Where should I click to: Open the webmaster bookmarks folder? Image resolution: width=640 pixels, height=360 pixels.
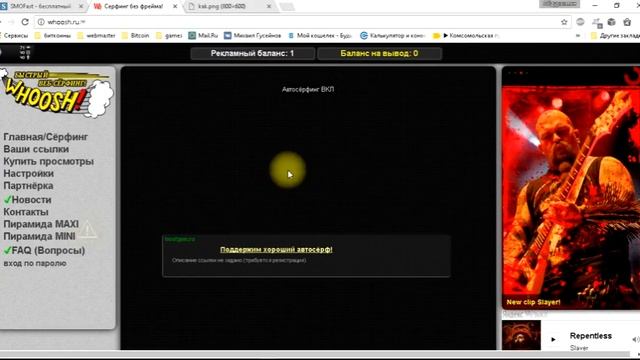coord(97,36)
